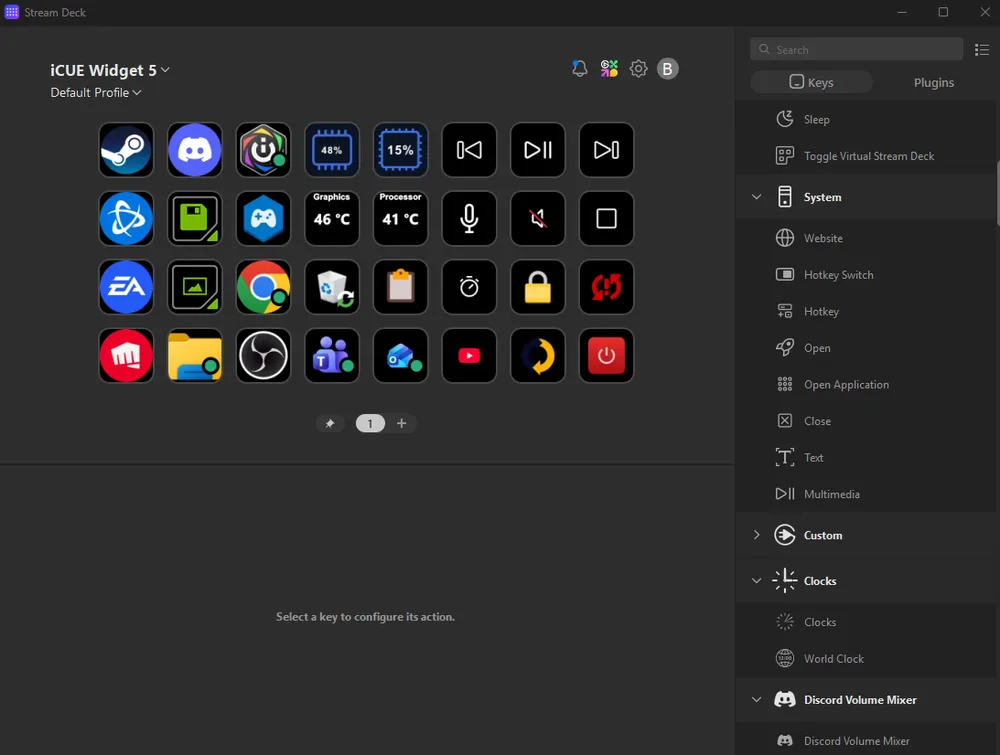Select the Multimedia action

(x=865, y=494)
